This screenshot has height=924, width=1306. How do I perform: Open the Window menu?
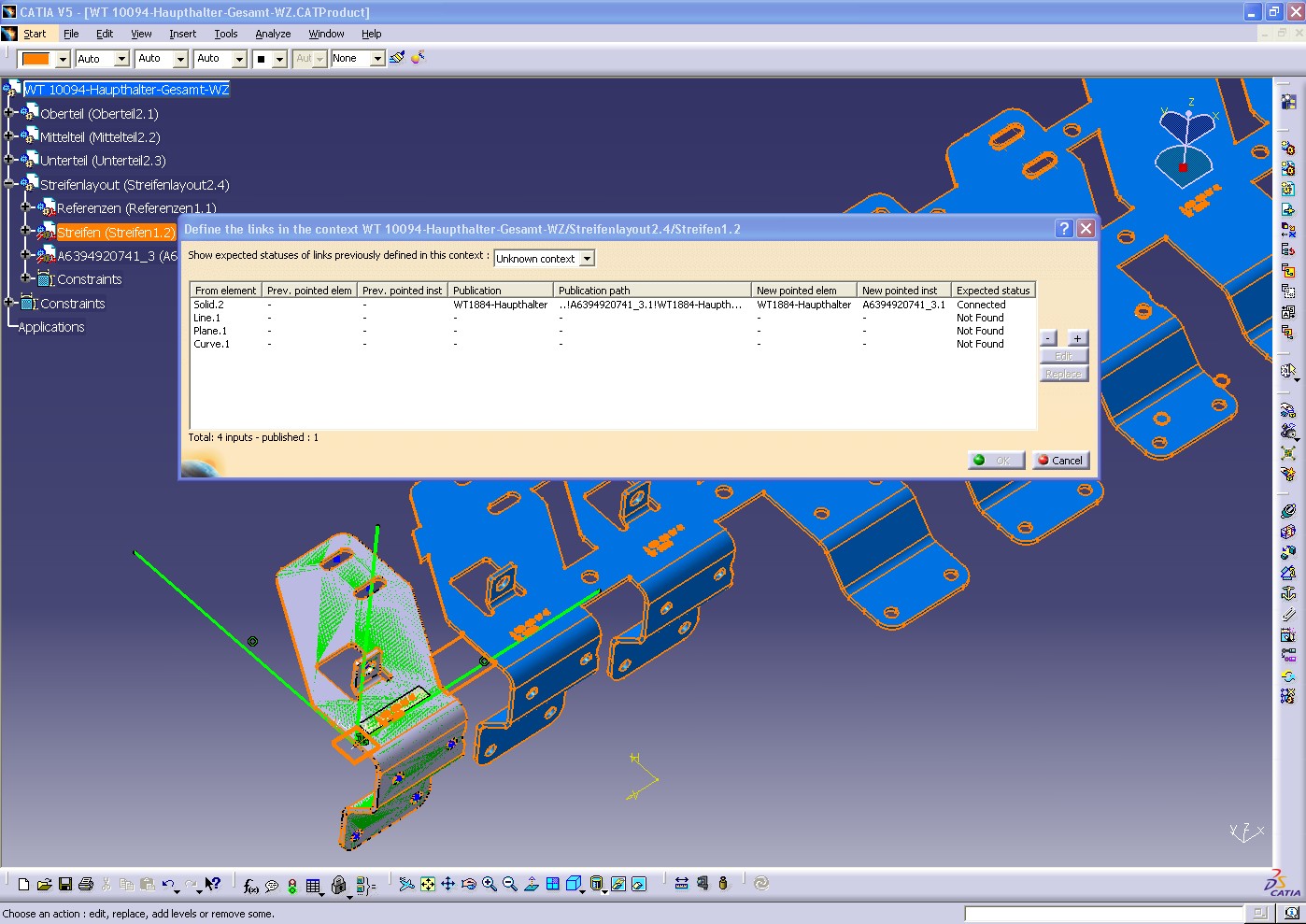click(326, 34)
